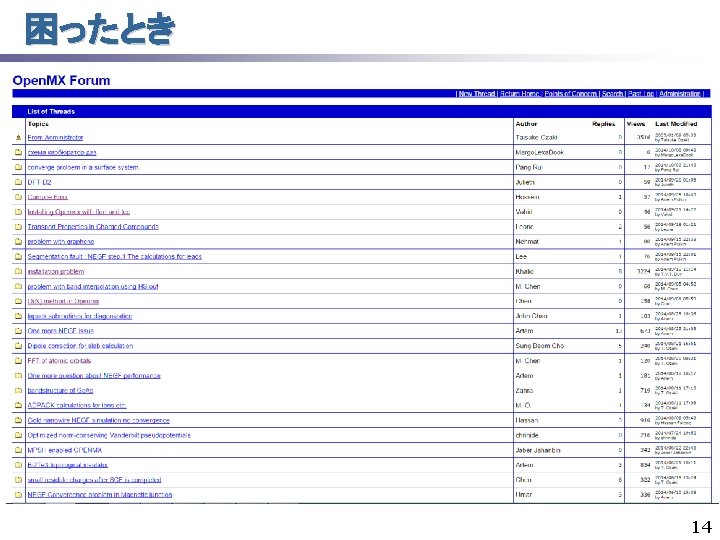Click folder icon beside problem with graphene
The image size is (720, 540).
[x=18, y=242]
